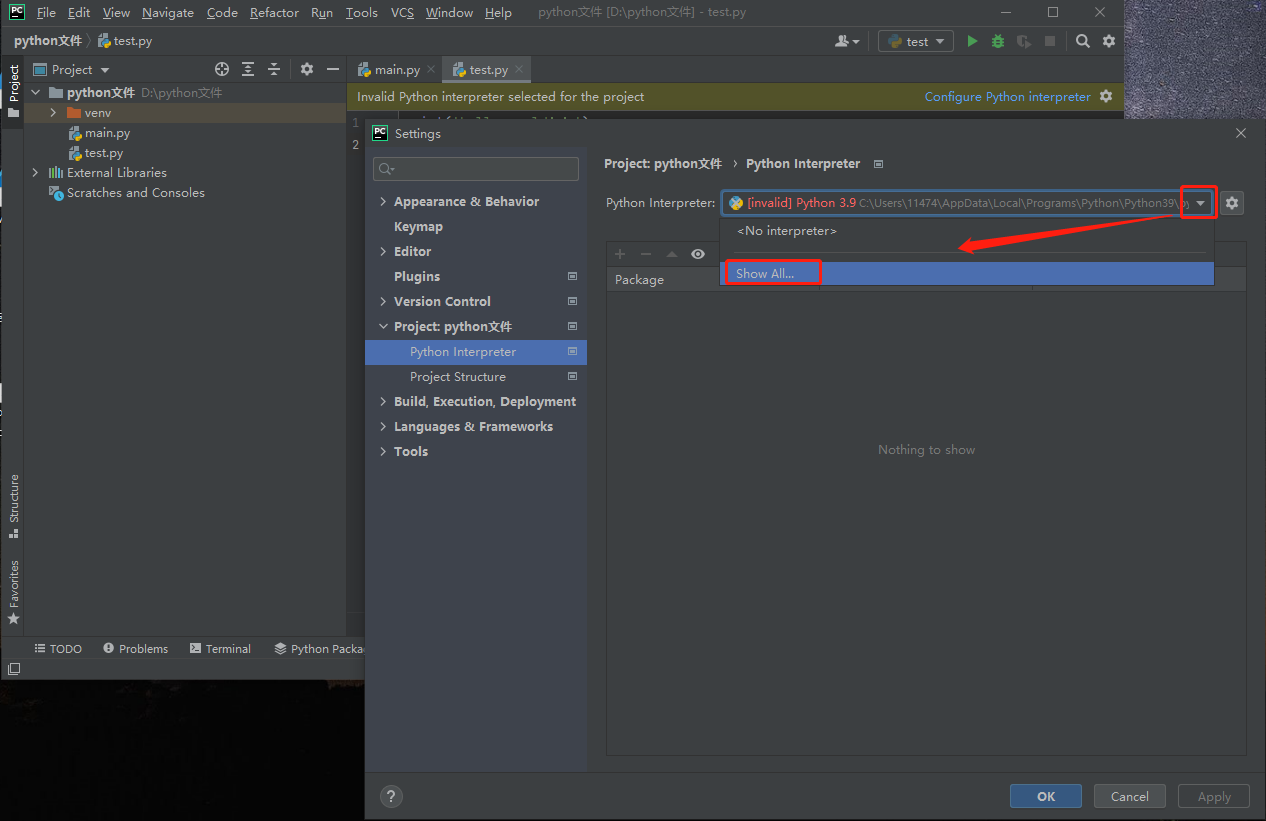Expand Build, Execution, Deployment section

(383, 401)
